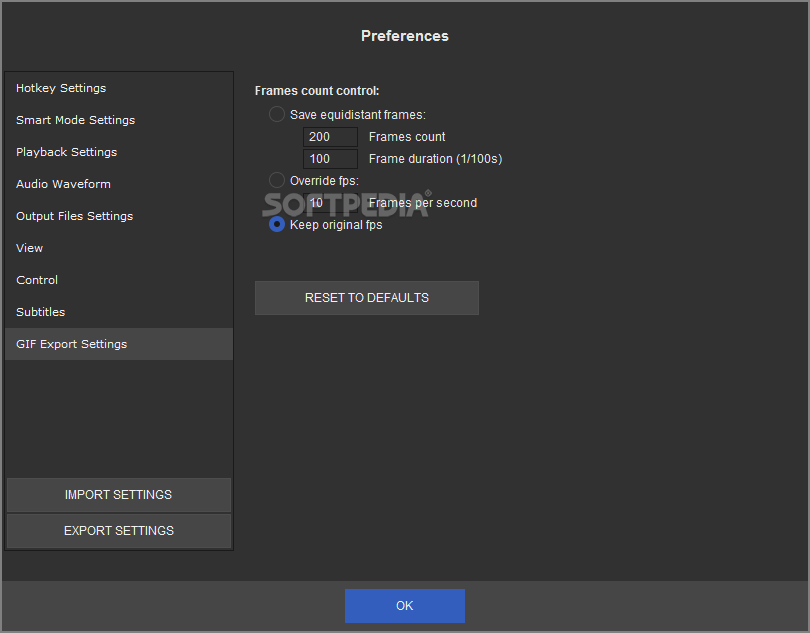This screenshot has height=633, width=810.
Task: Click RESET TO DEFAULTS button
Action: pyautogui.click(x=367, y=298)
